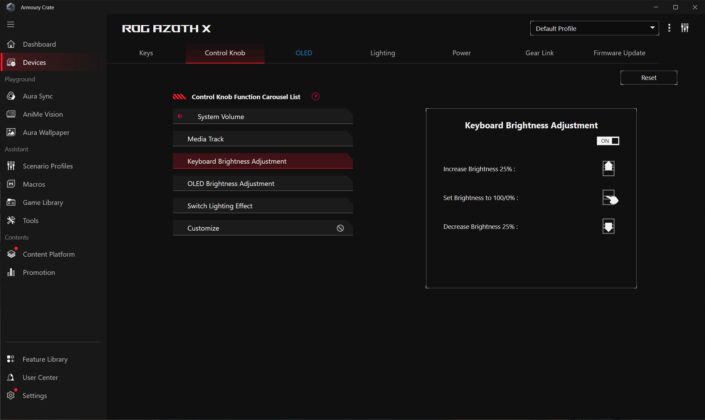Select the Devices sidebar icon
The height and width of the screenshot is (420, 705).
[11, 62]
